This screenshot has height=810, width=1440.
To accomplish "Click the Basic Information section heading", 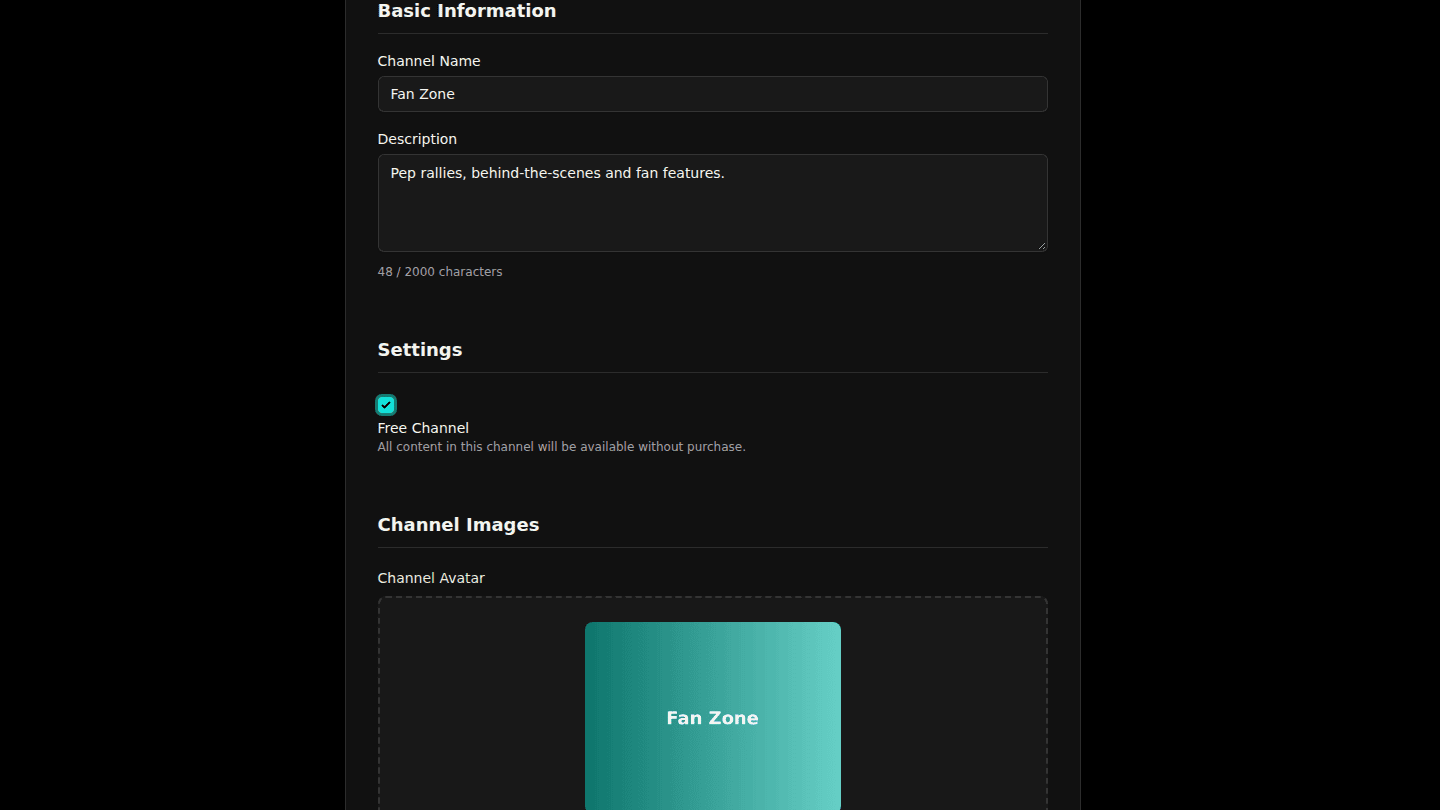I will click(x=467, y=11).
